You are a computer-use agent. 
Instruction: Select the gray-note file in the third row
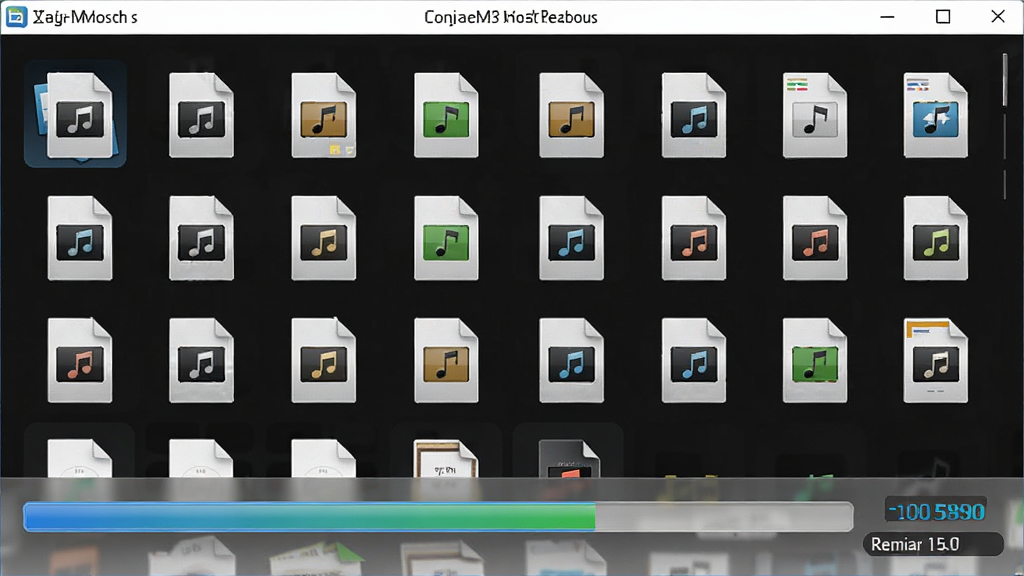tap(201, 360)
